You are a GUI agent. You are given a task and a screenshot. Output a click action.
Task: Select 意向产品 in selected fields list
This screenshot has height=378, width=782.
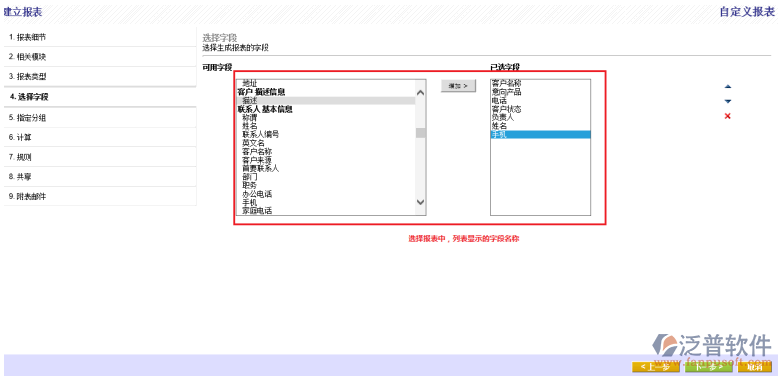pyautogui.click(x=506, y=92)
